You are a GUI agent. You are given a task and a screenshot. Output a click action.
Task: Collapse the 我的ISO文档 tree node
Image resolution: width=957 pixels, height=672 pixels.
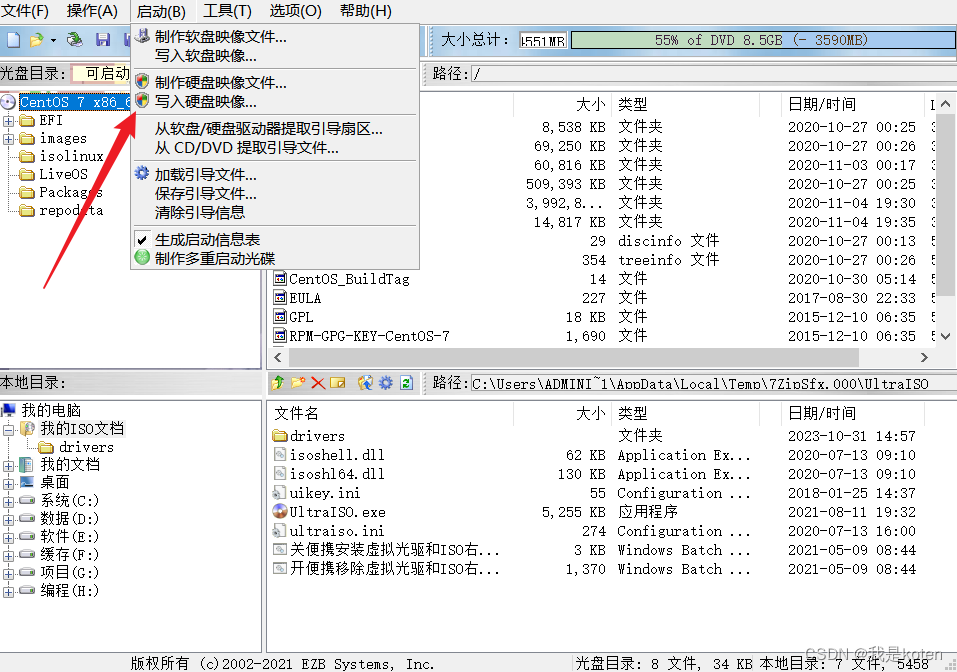(x=9, y=430)
